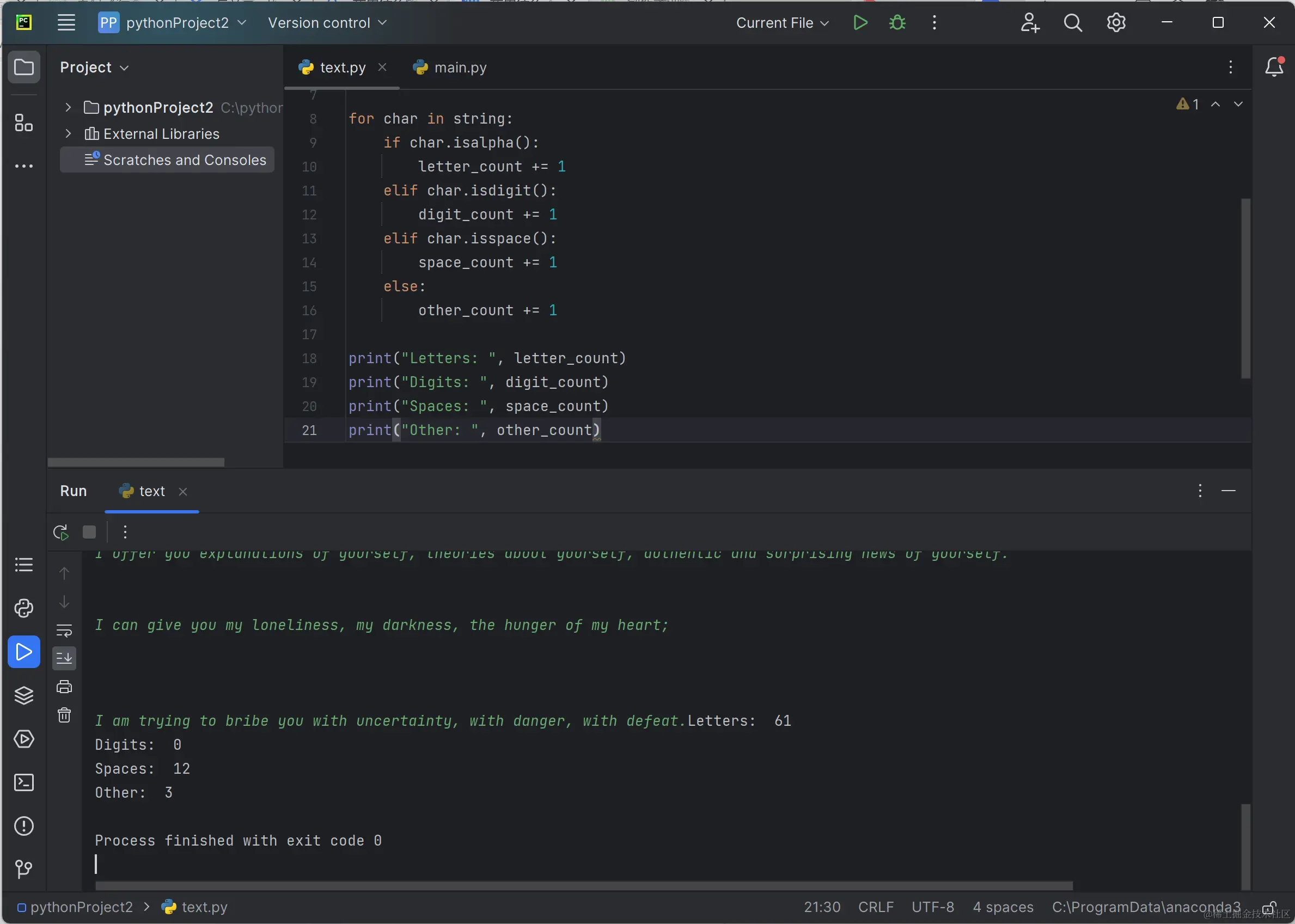Toggle soft-wrap in the run console
Screen dimensions: 1295x924
click(x=64, y=630)
